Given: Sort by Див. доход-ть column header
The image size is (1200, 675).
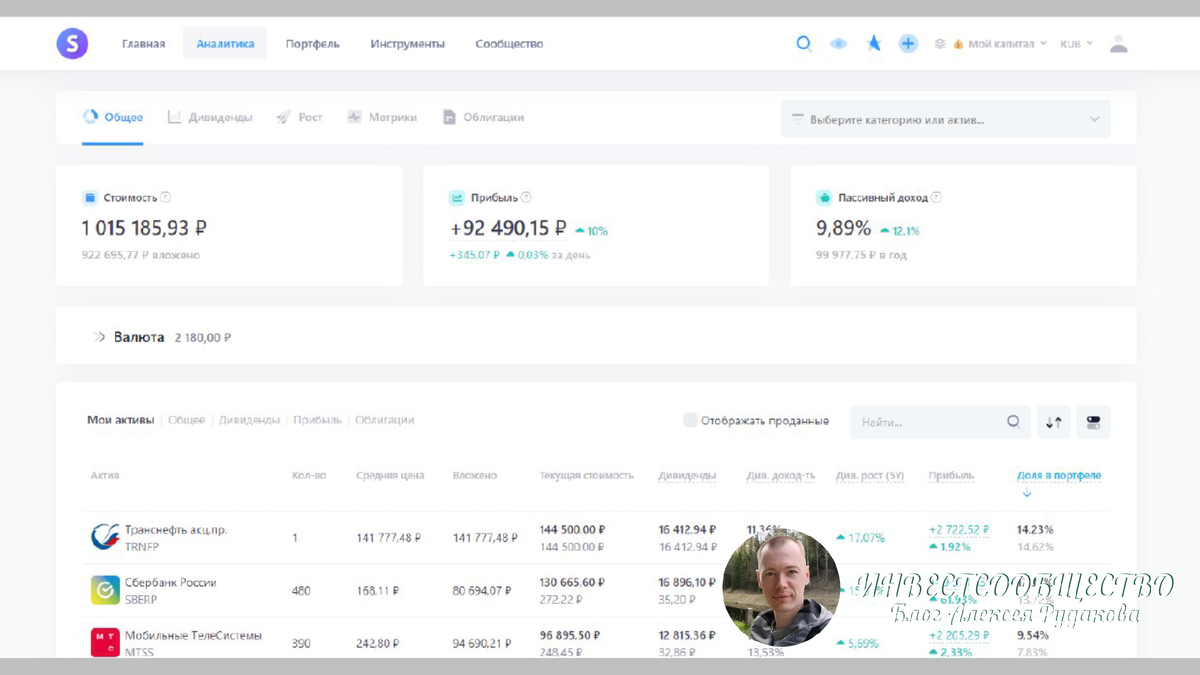Looking at the screenshot, I should (x=781, y=475).
